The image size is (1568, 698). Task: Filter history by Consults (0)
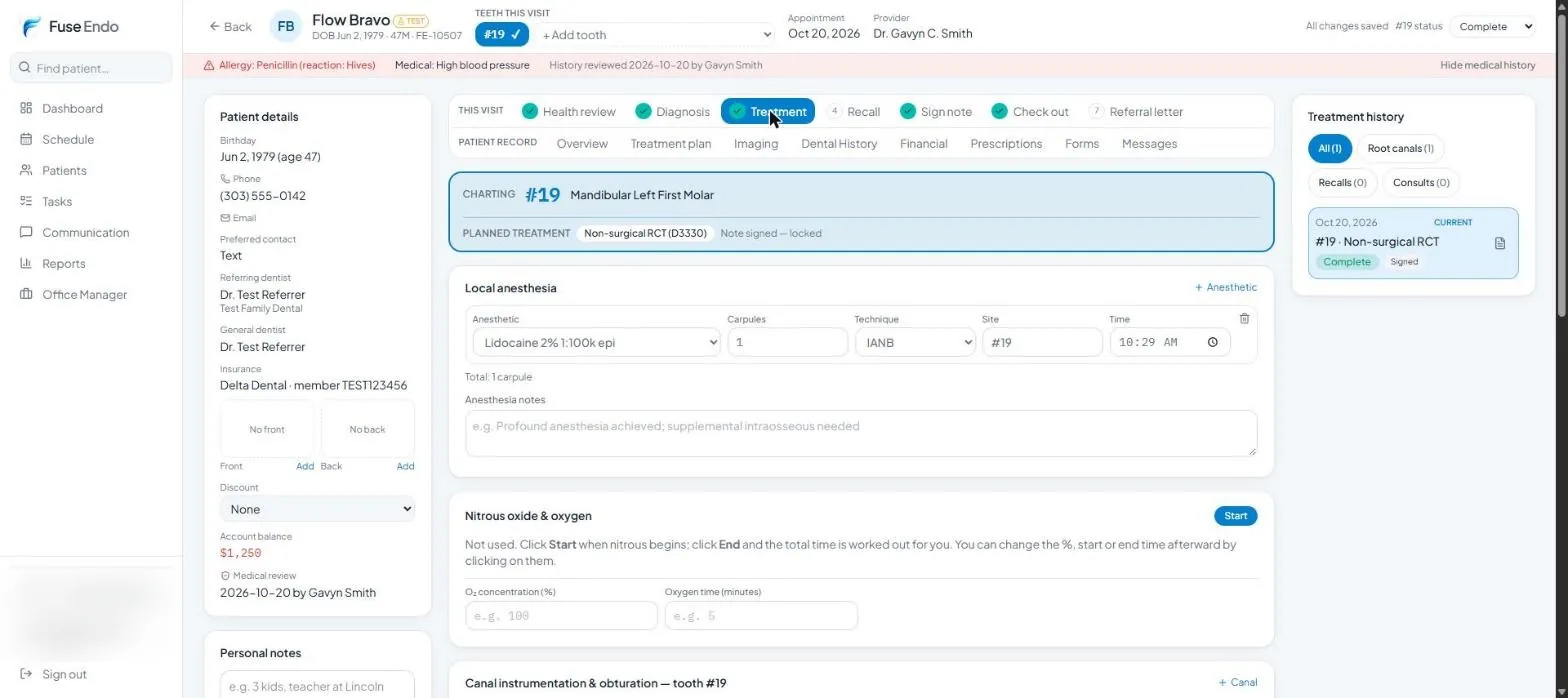tap(1421, 183)
